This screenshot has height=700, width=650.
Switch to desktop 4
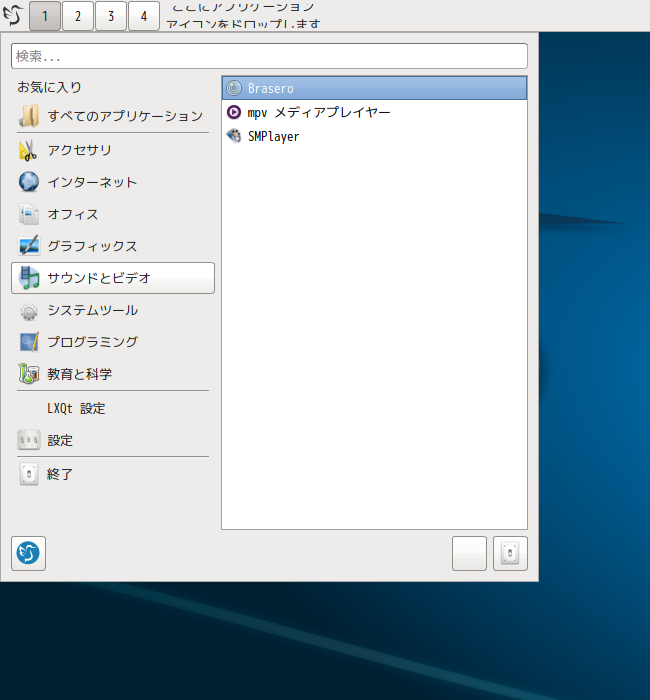(144, 16)
